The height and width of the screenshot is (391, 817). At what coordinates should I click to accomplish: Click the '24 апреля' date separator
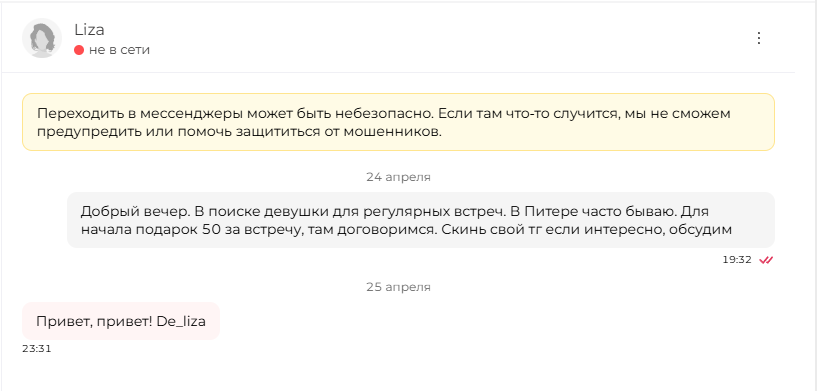(x=398, y=177)
